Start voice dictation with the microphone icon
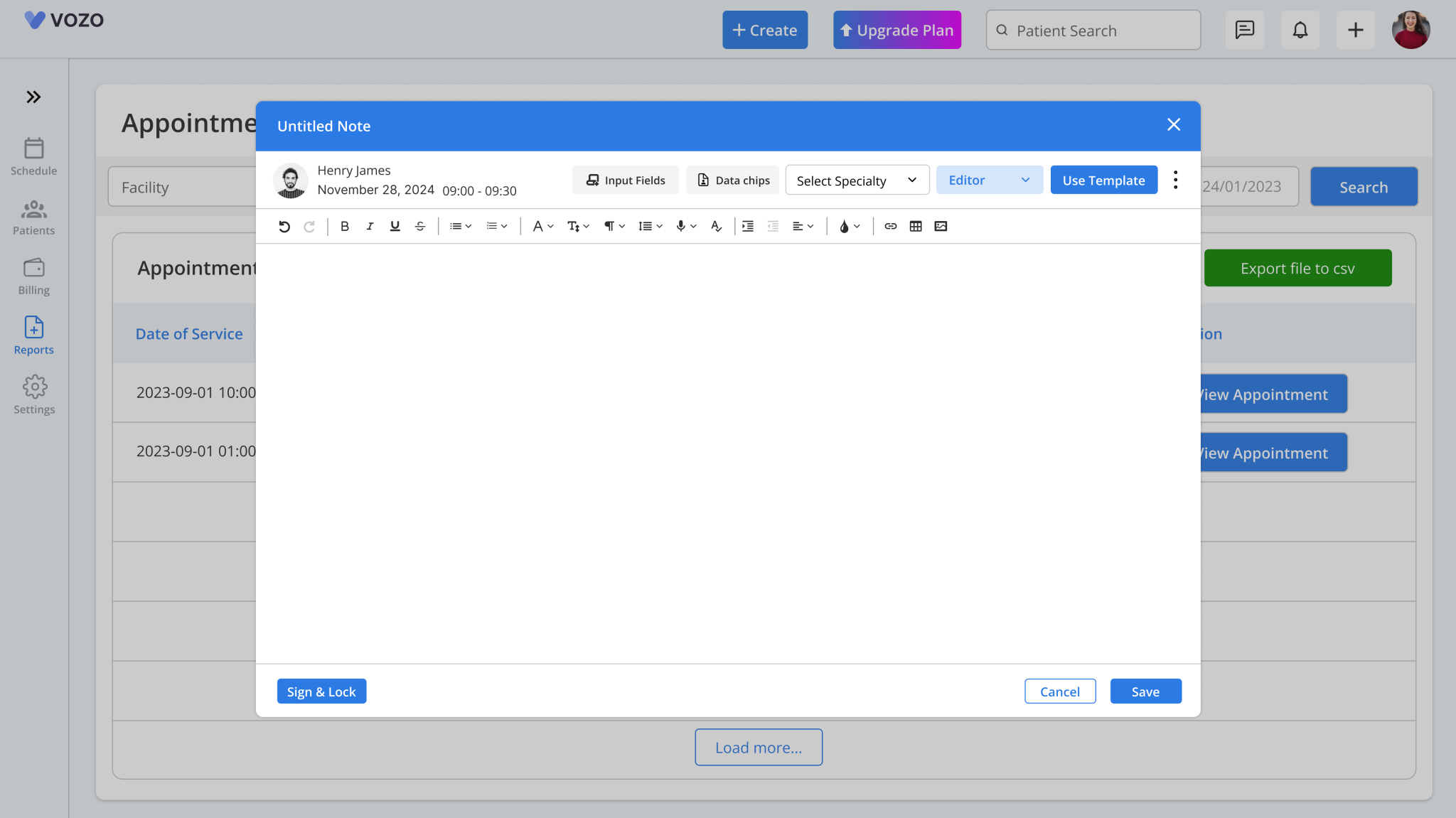The width and height of the screenshot is (1456, 818). pos(681,226)
